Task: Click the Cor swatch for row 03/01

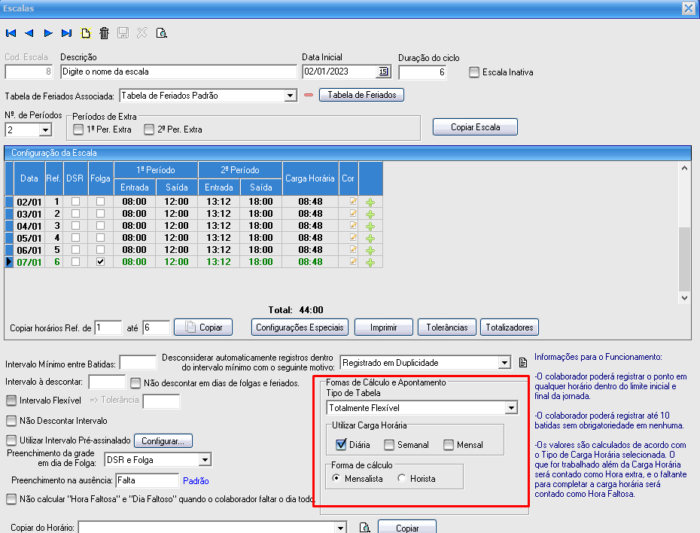Action: 352,214
